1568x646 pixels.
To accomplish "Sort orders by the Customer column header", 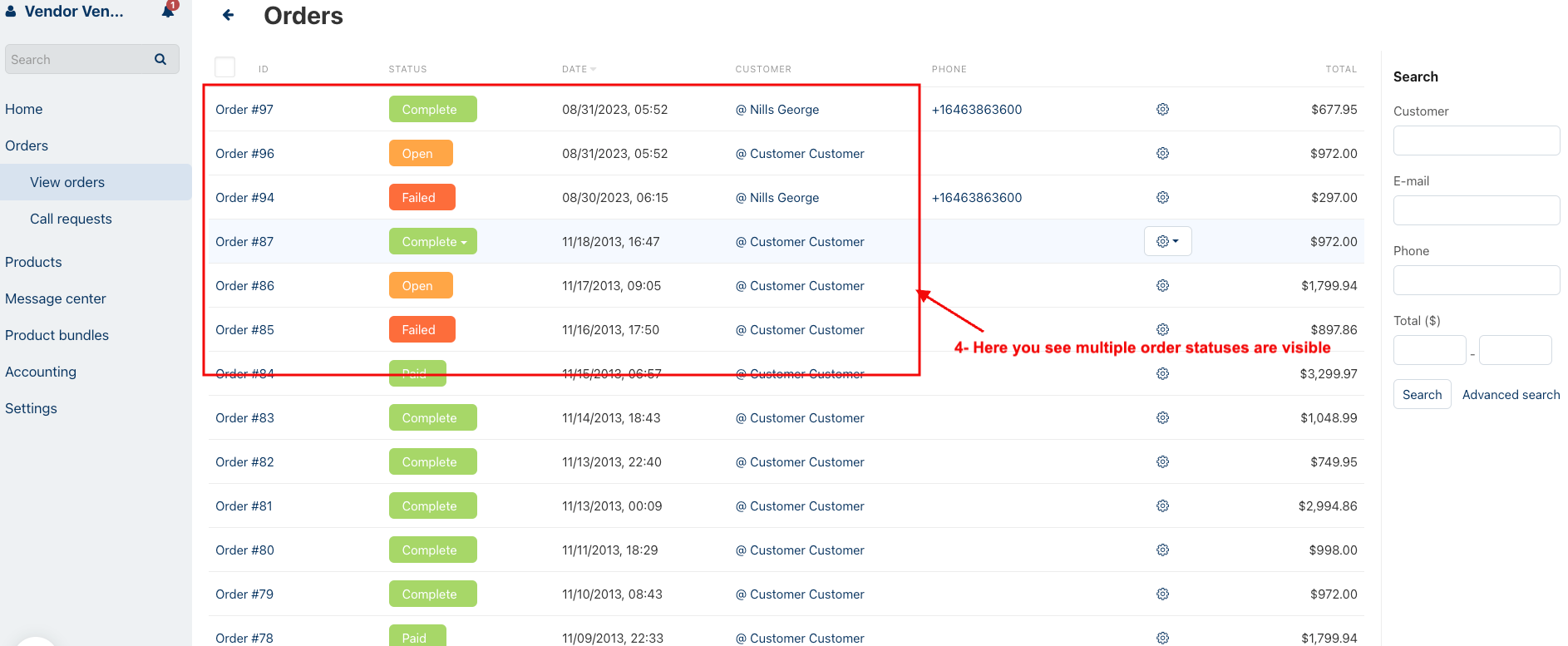I will (x=763, y=69).
